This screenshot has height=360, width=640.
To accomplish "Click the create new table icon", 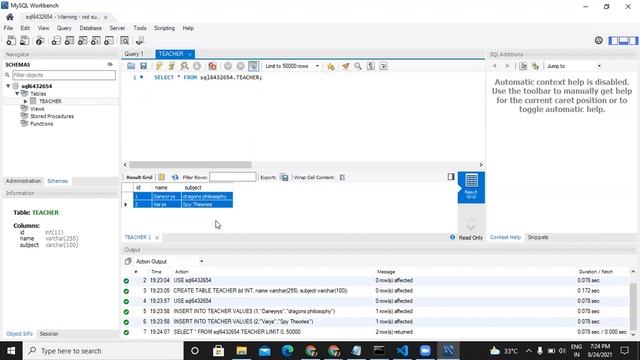I will click(x=69, y=40).
